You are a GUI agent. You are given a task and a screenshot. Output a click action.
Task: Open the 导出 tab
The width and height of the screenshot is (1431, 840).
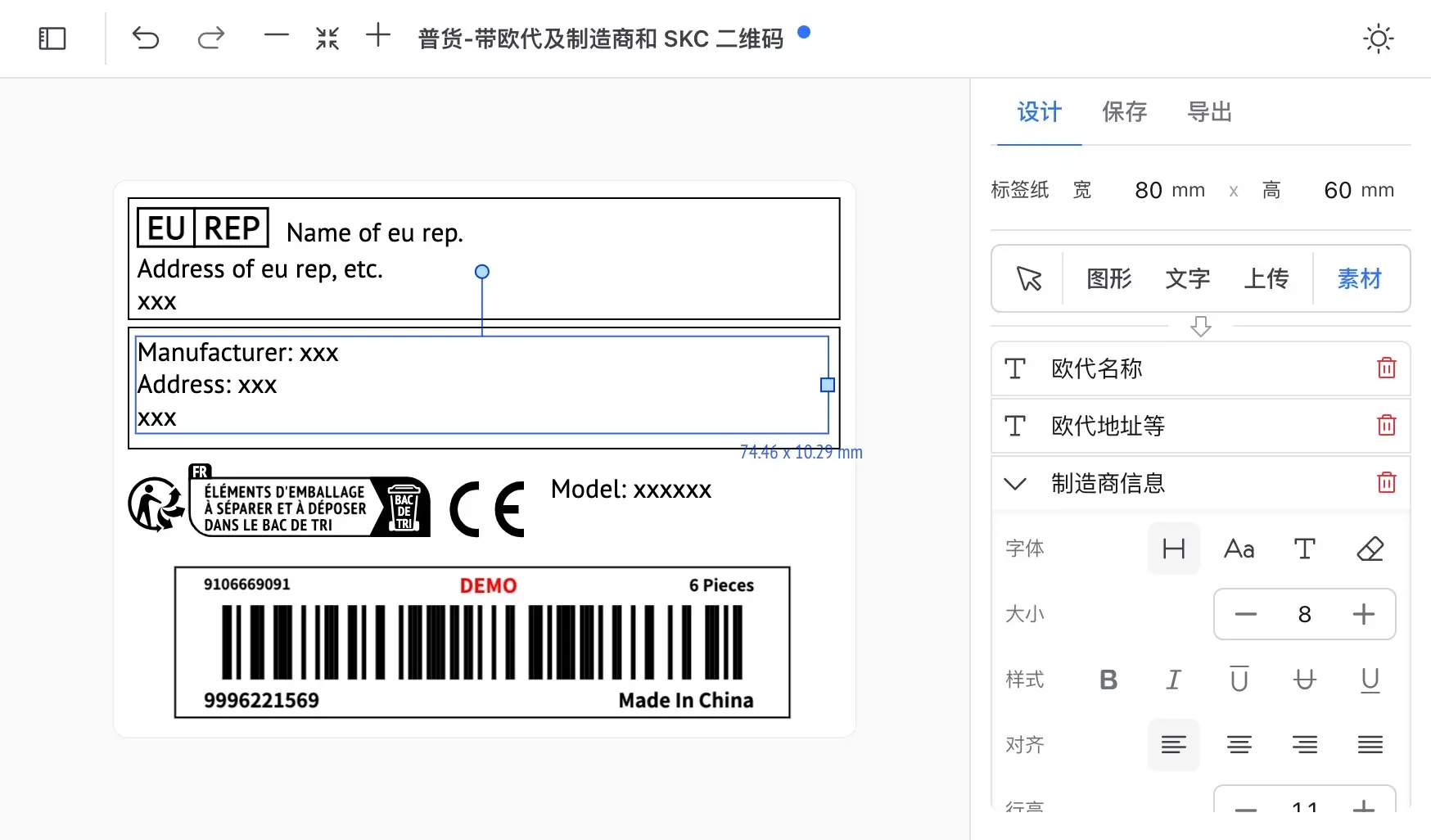[x=1209, y=112]
